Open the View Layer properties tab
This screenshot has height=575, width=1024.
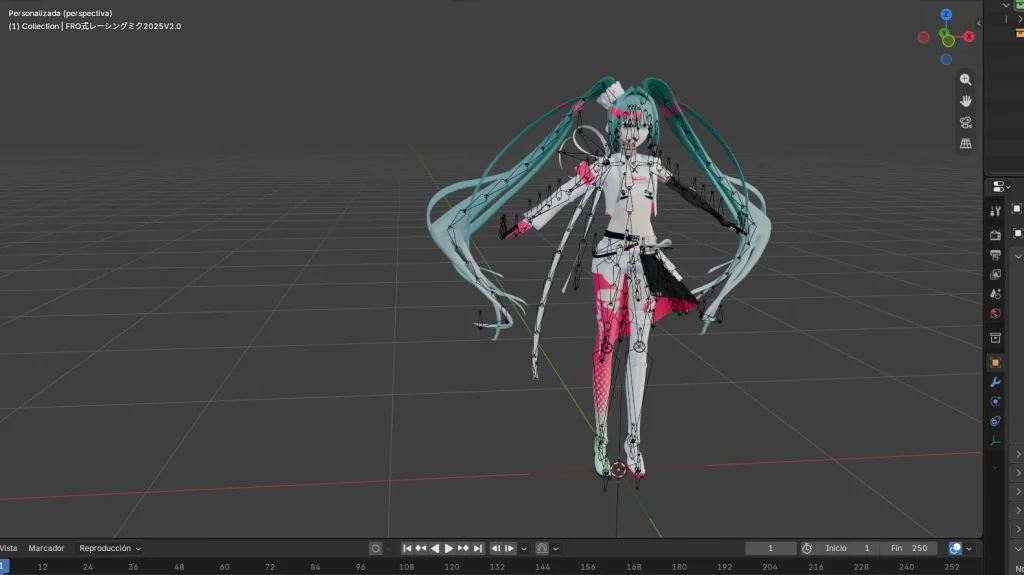click(x=995, y=274)
